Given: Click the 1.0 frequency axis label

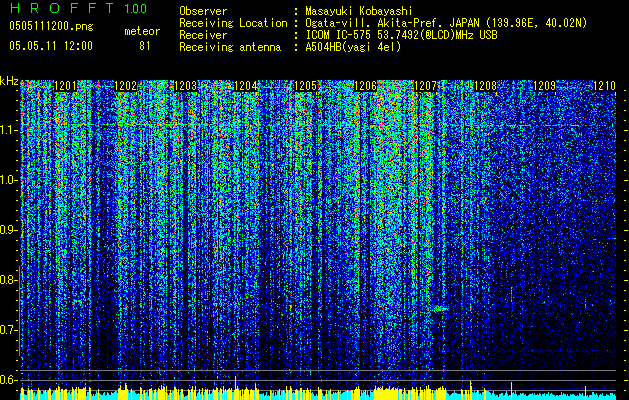Looking at the screenshot, I should [9, 180].
